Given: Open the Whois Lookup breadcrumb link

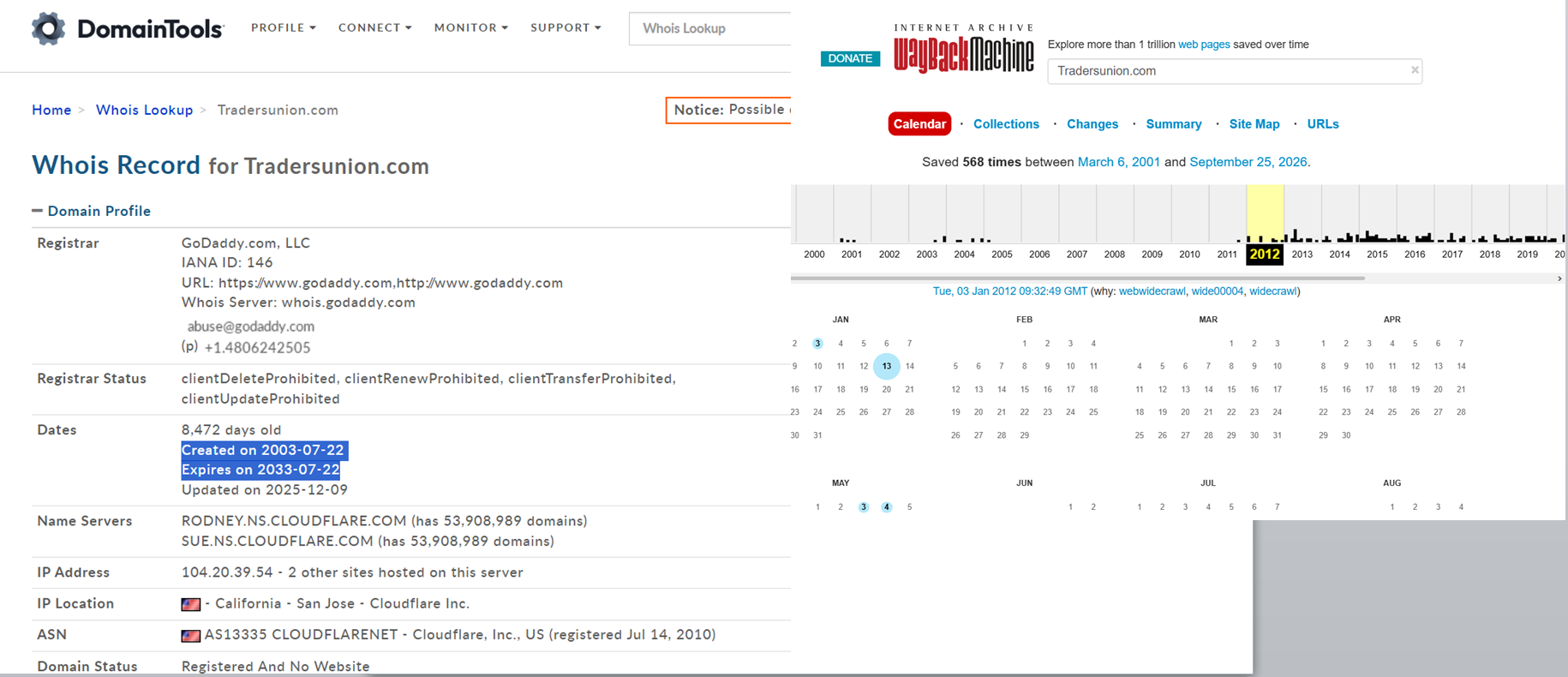Looking at the screenshot, I should (145, 110).
